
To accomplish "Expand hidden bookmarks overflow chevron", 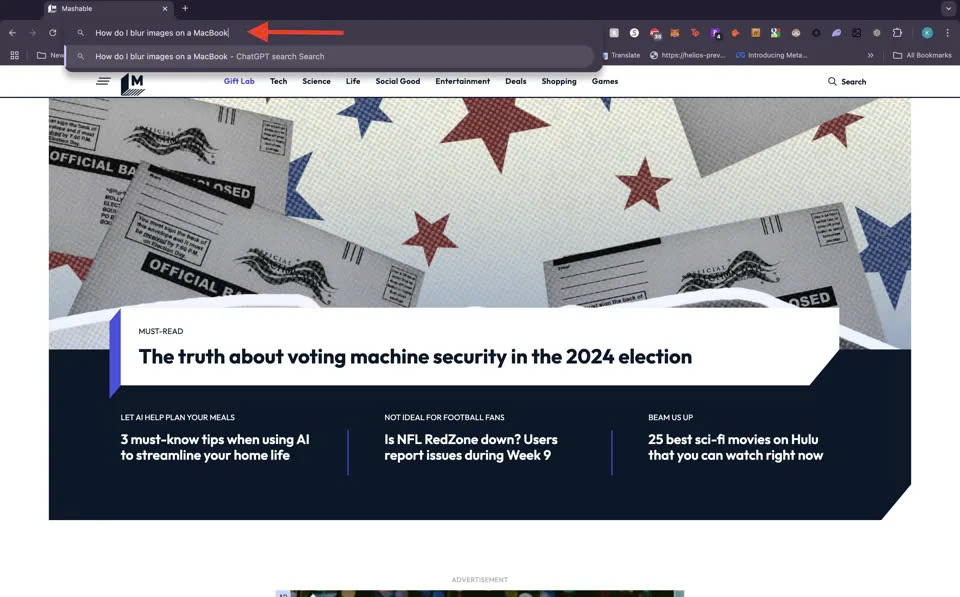I will [x=871, y=56].
